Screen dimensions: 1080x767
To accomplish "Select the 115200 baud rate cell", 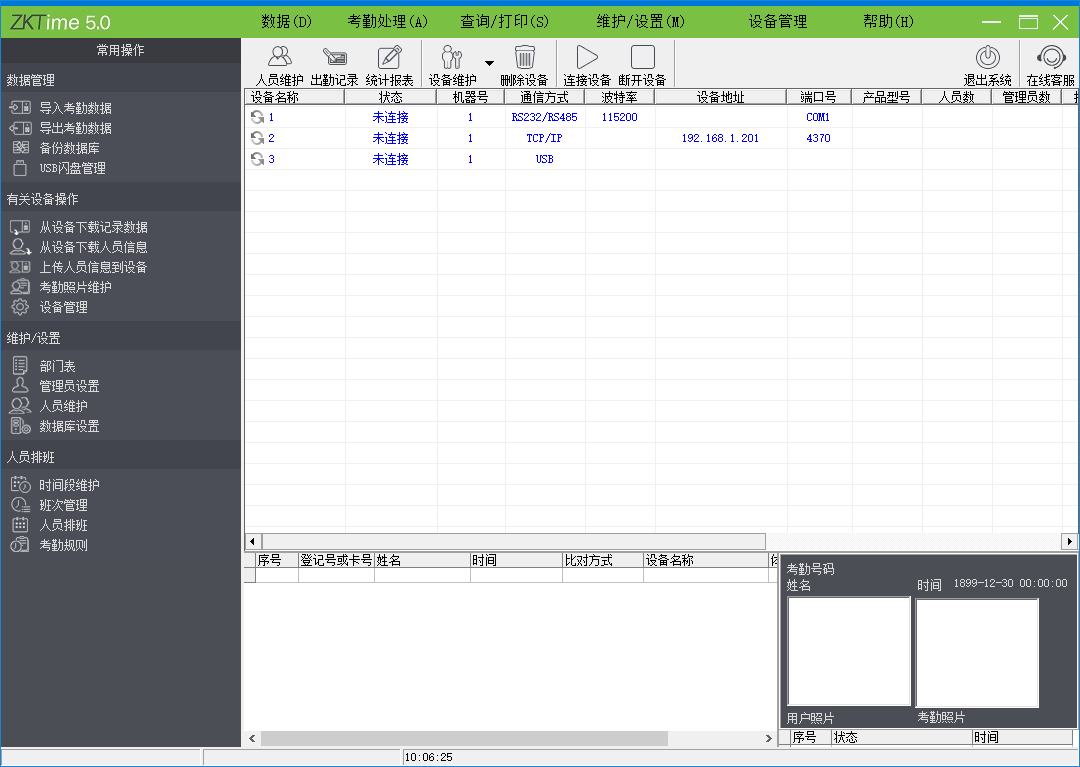I will click(619, 117).
